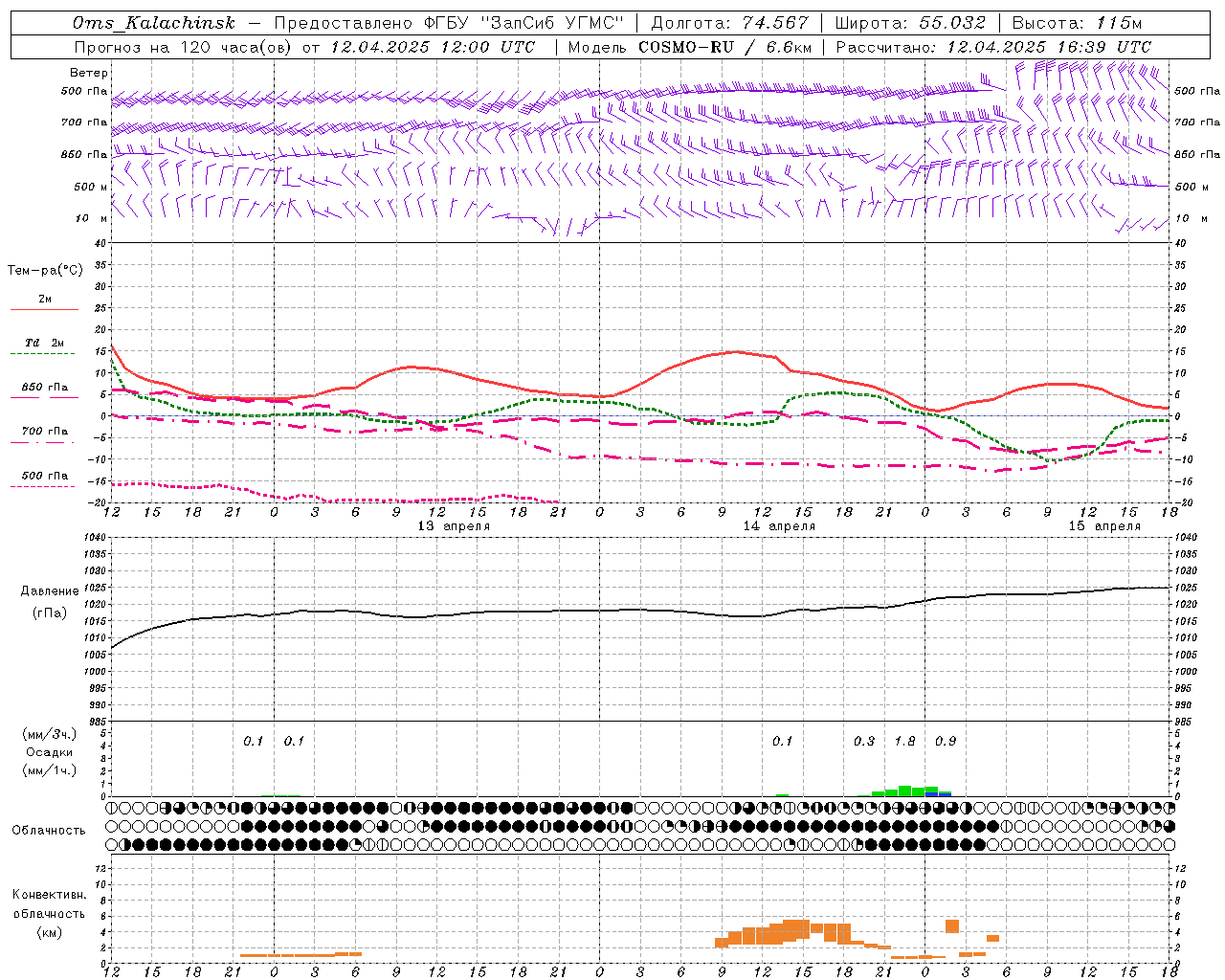Select 1040 on the left pressure axis

click(93, 538)
